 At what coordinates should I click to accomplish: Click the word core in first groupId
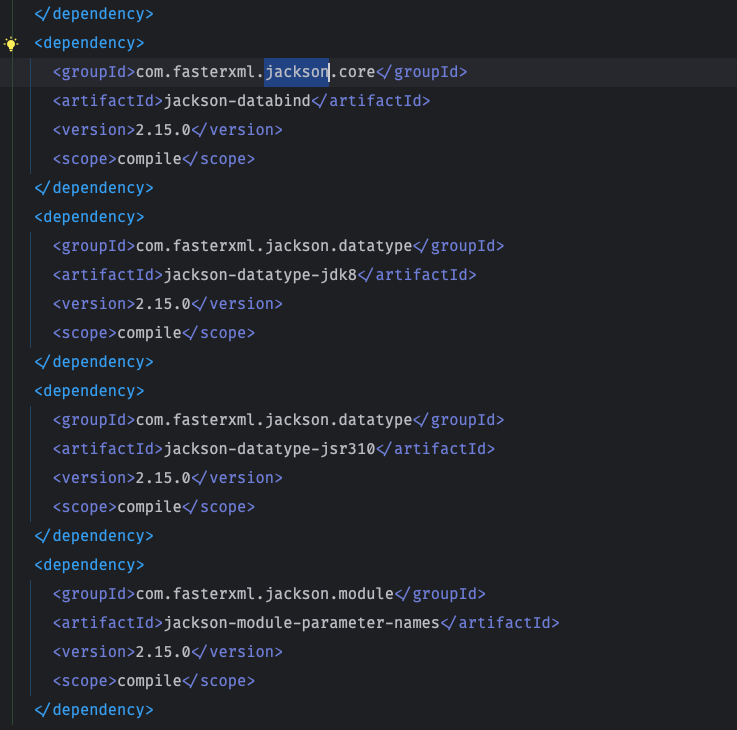(x=357, y=72)
